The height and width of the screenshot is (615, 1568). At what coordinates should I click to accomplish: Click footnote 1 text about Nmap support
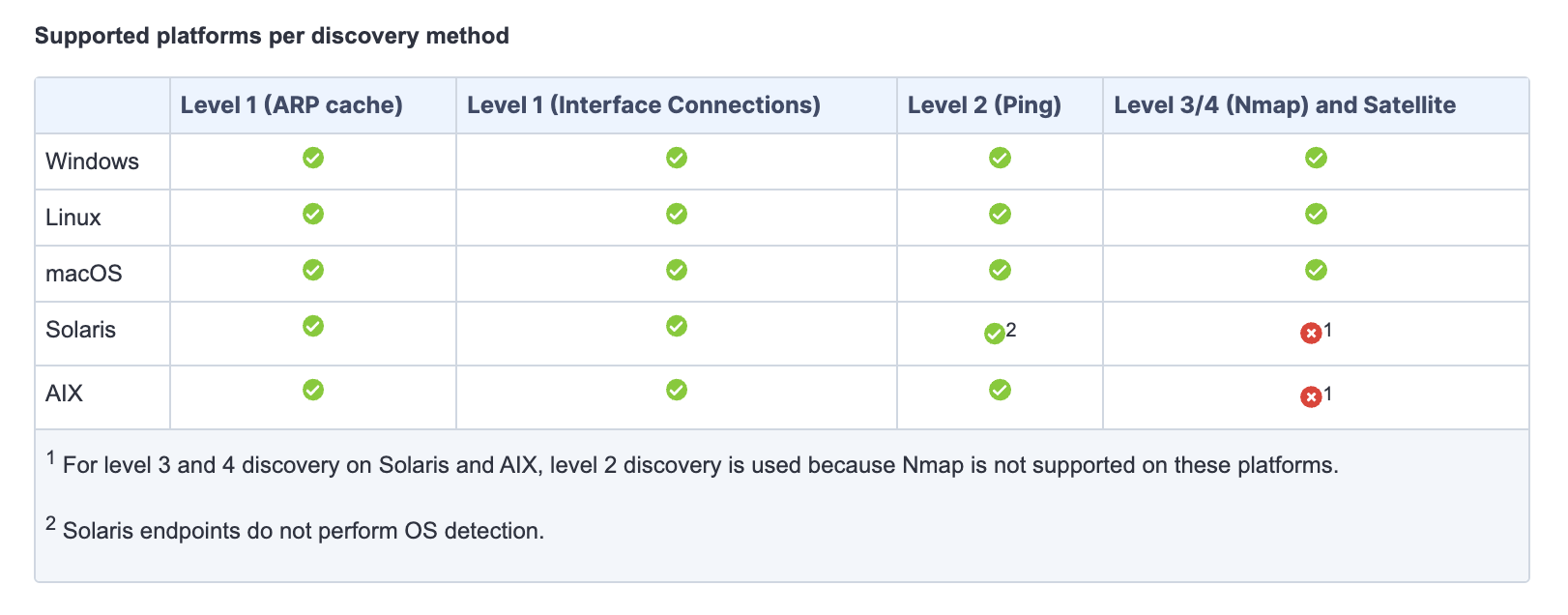700,465
